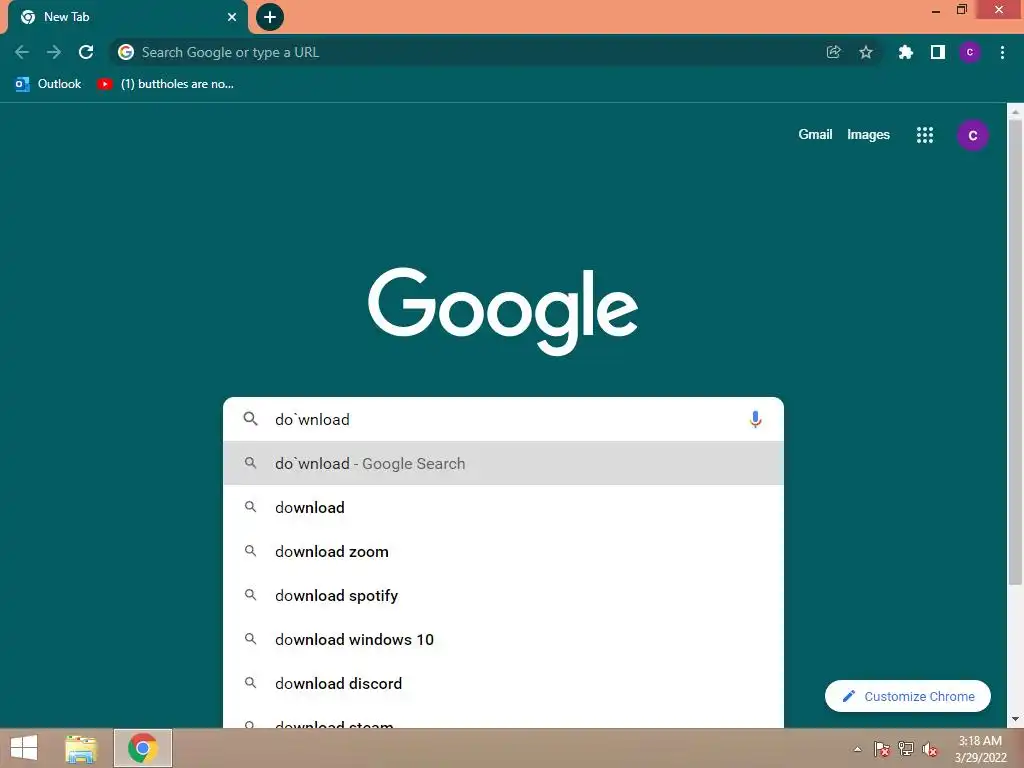Click the Google icon in the address bar

pos(126,52)
